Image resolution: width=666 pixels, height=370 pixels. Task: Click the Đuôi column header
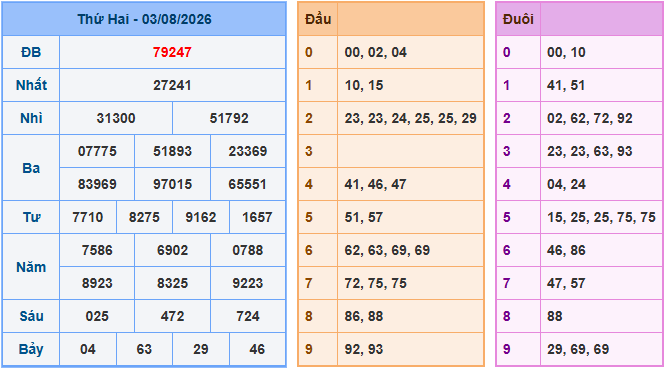tap(518, 19)
